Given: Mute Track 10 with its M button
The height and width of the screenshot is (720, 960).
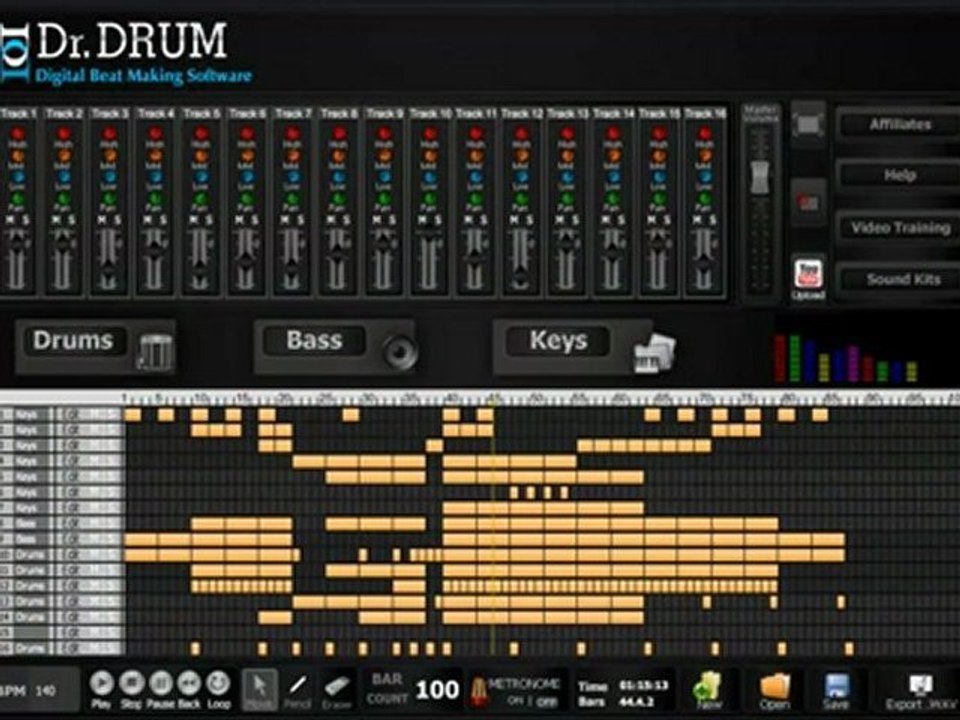Looking at the screenshot, I should 422,220.
